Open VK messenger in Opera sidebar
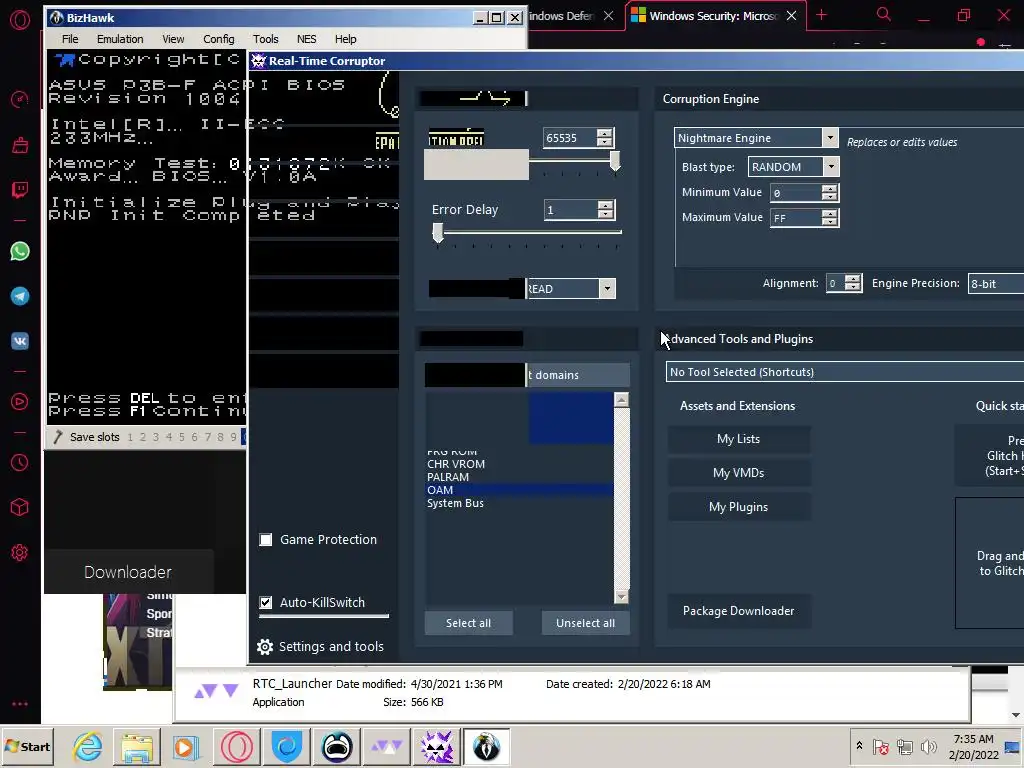This screenshot has width=1024, height=768. (20, 340)
